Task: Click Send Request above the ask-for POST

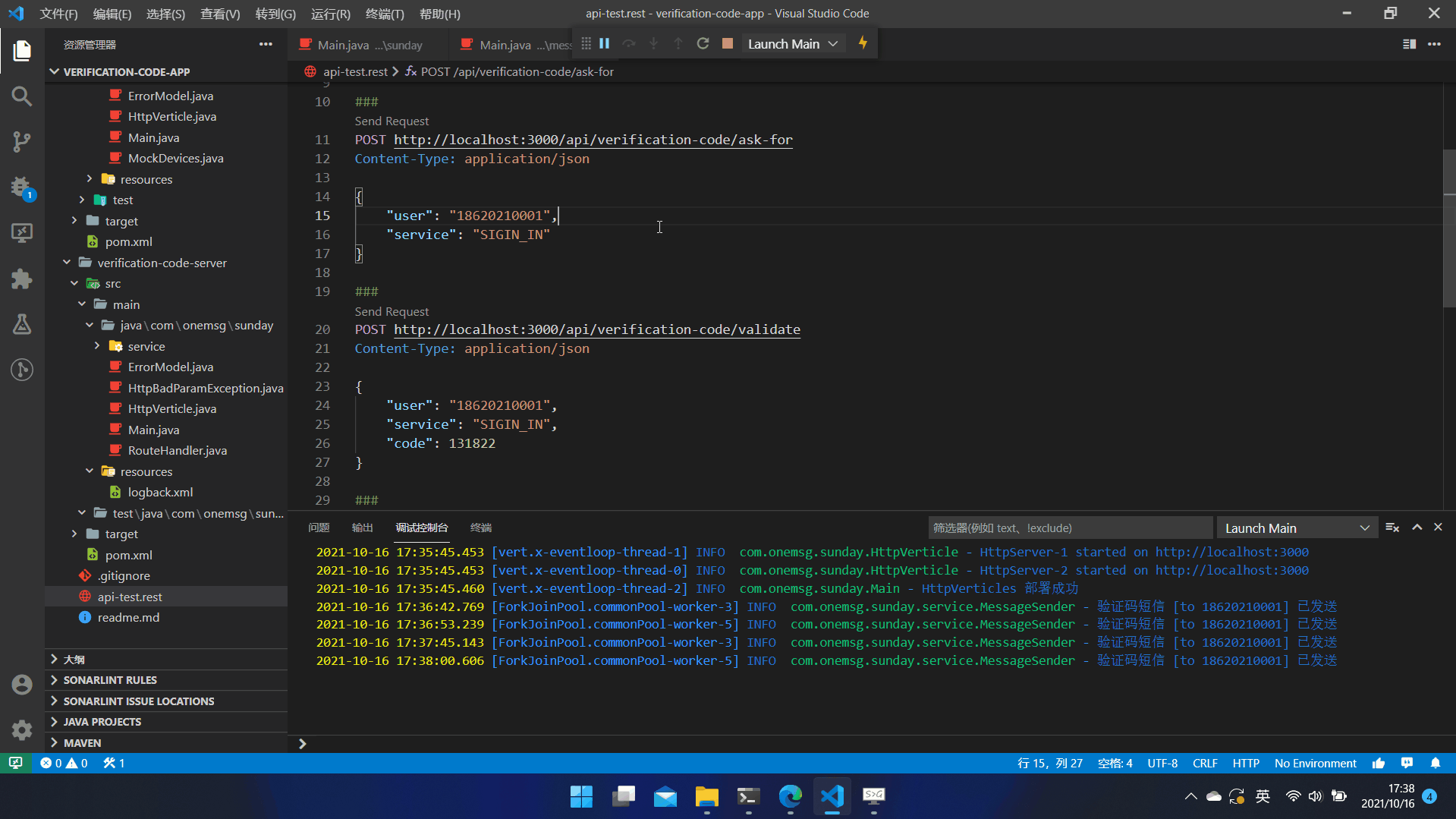Action: 392,121
